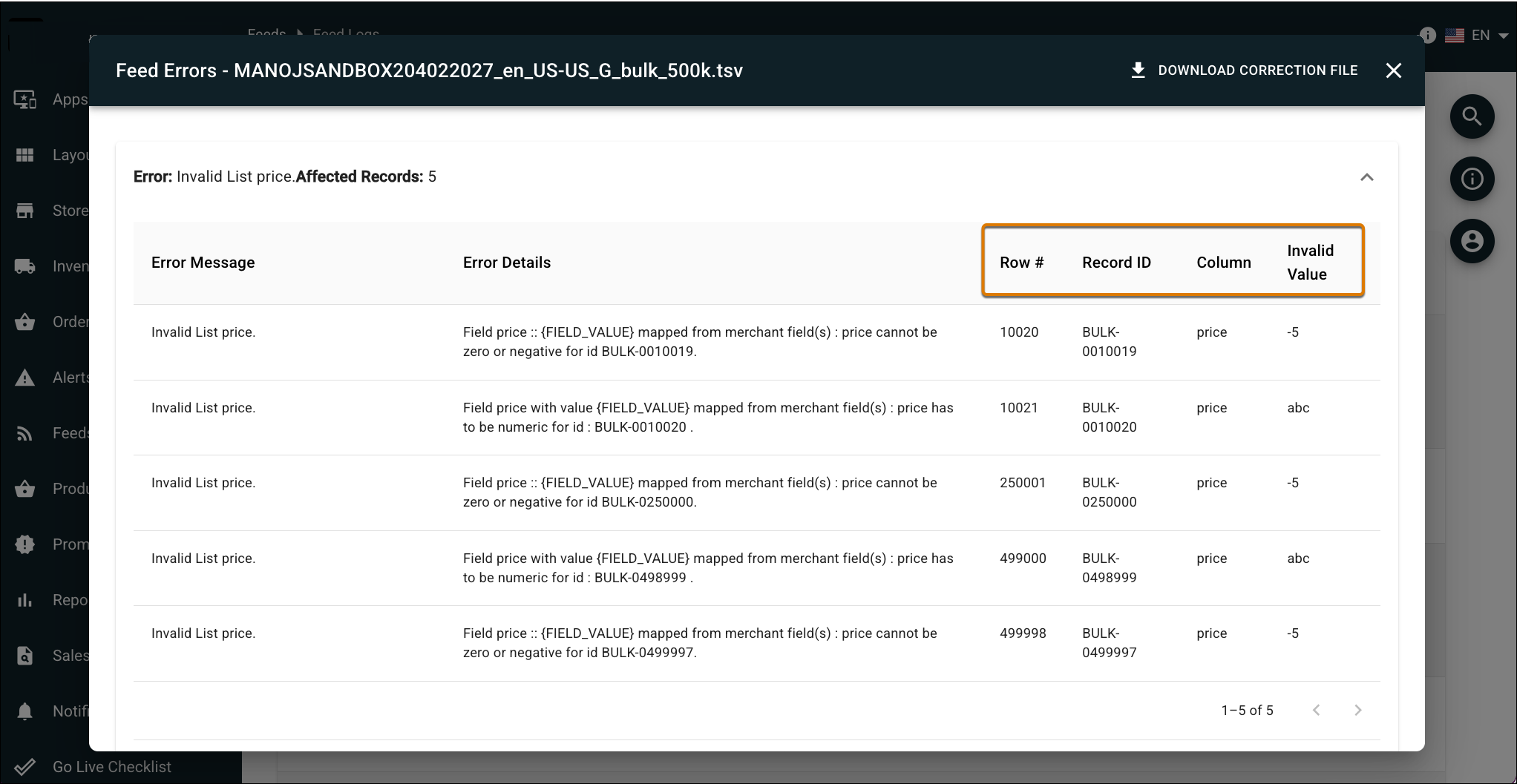Click the Row # column header
Screen dimensions: 1517x784
(x=1021, y=263)
